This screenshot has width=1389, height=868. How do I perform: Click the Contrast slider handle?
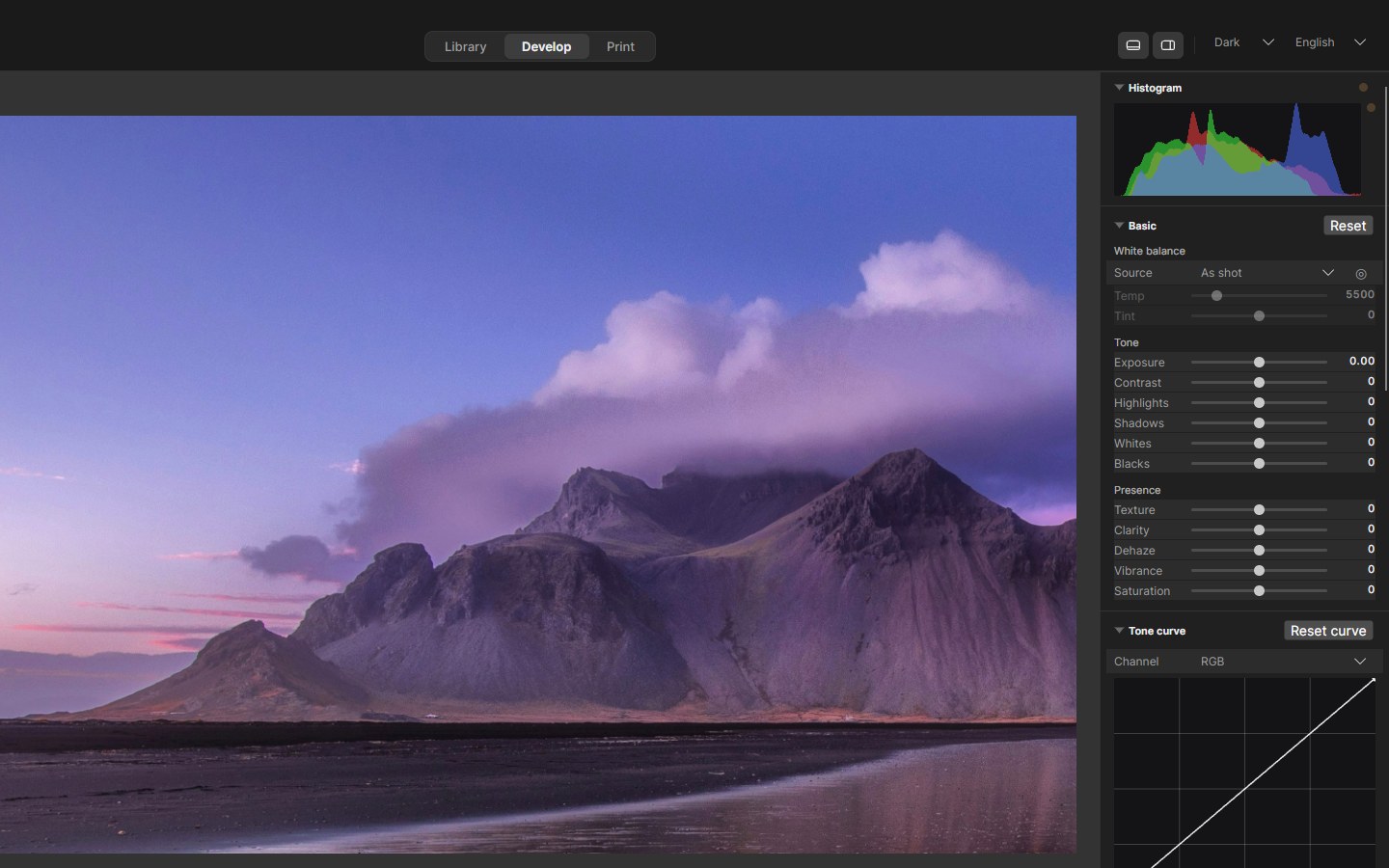pyautogui.click(x=1259, y=383)
